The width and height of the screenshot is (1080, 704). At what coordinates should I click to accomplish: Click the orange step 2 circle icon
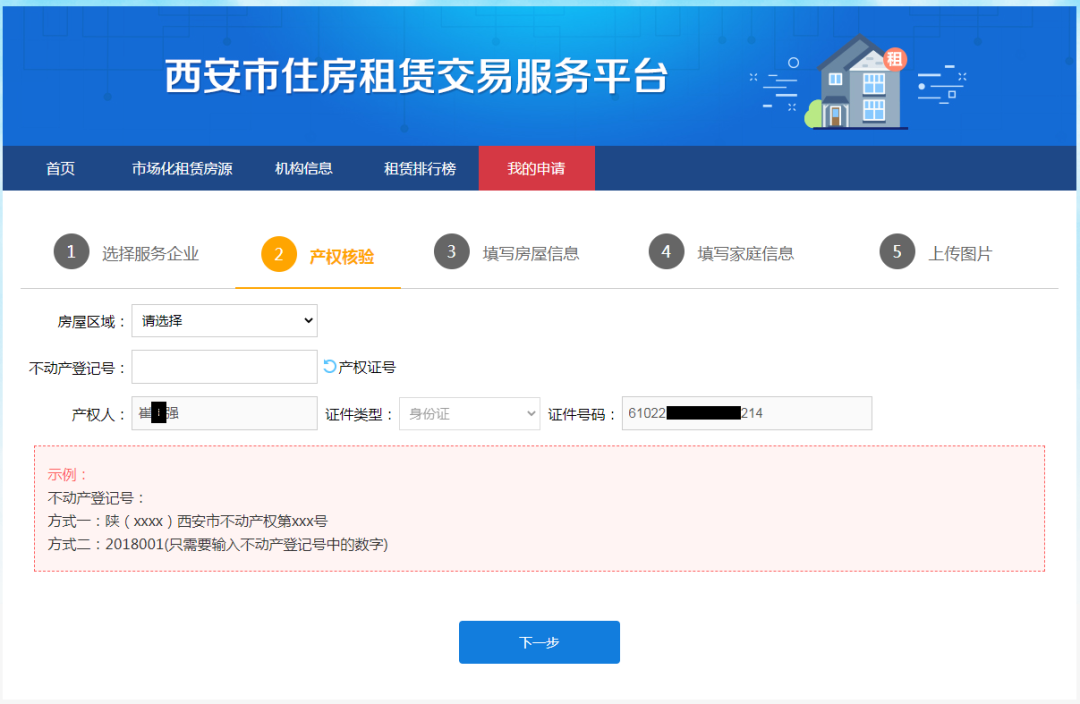279,254
